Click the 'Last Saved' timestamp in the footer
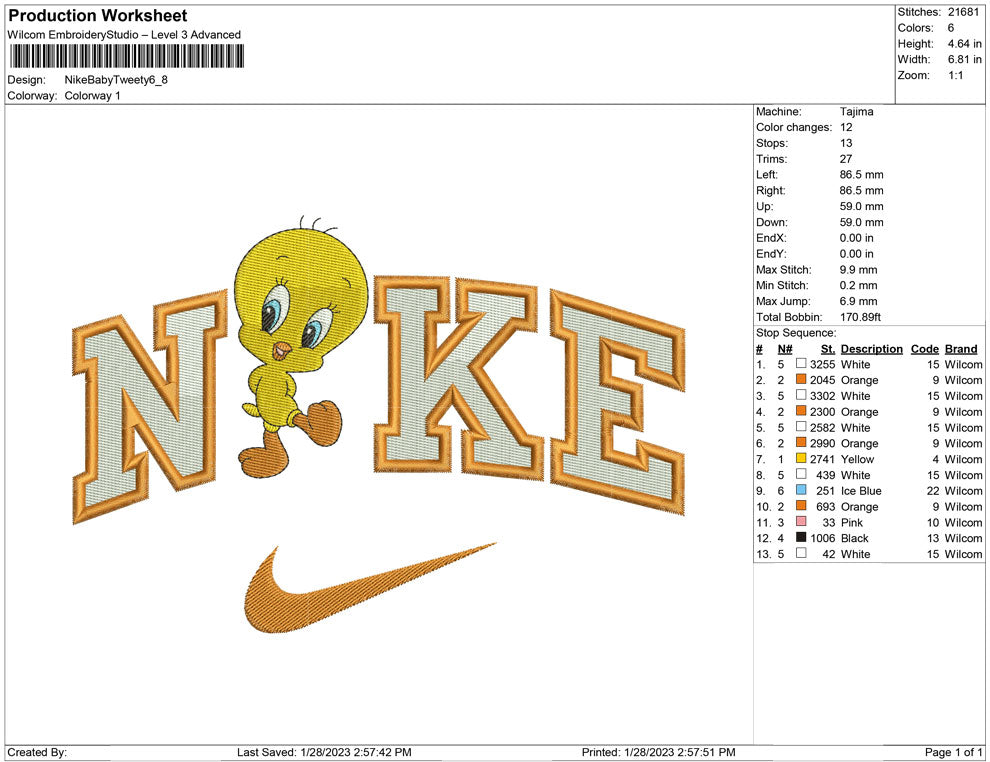The width and height of the screenshot is (990, 762). (324, 752)
